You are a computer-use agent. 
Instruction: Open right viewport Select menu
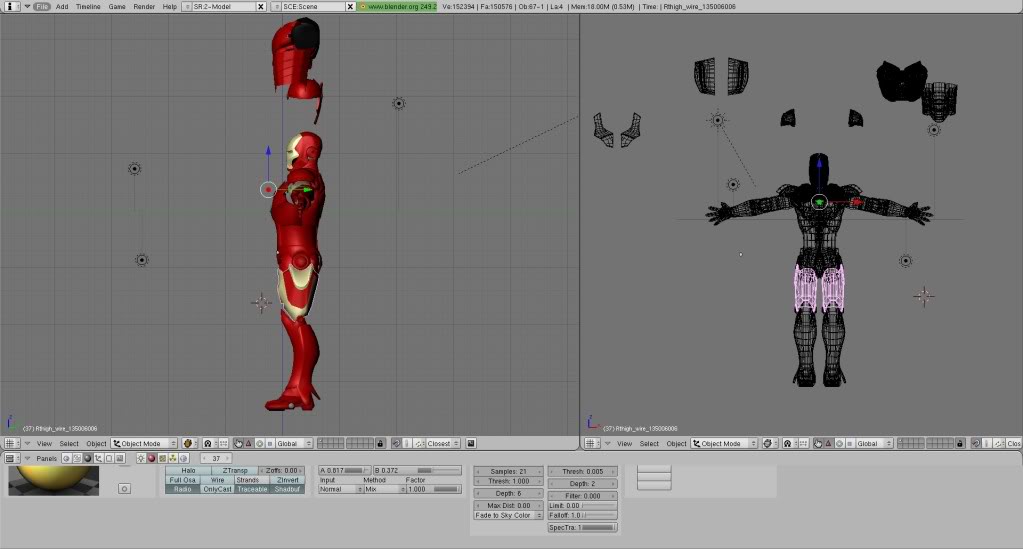[649, 443]
